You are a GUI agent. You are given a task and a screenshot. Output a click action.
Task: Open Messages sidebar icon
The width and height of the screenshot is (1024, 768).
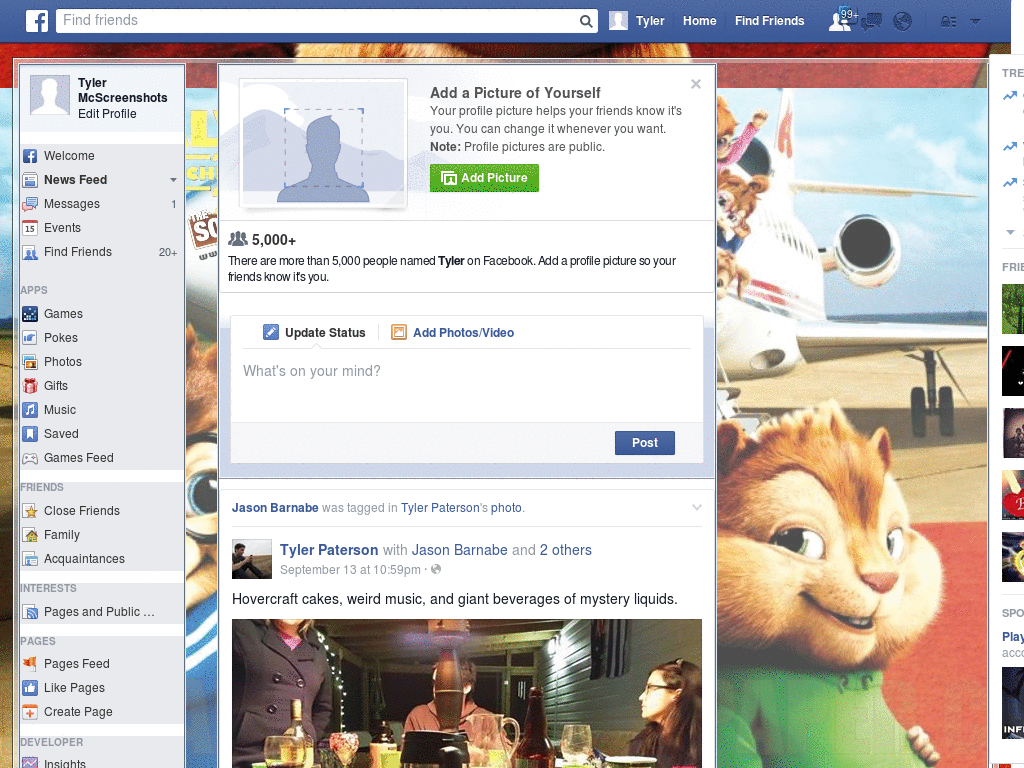point(30,204)
